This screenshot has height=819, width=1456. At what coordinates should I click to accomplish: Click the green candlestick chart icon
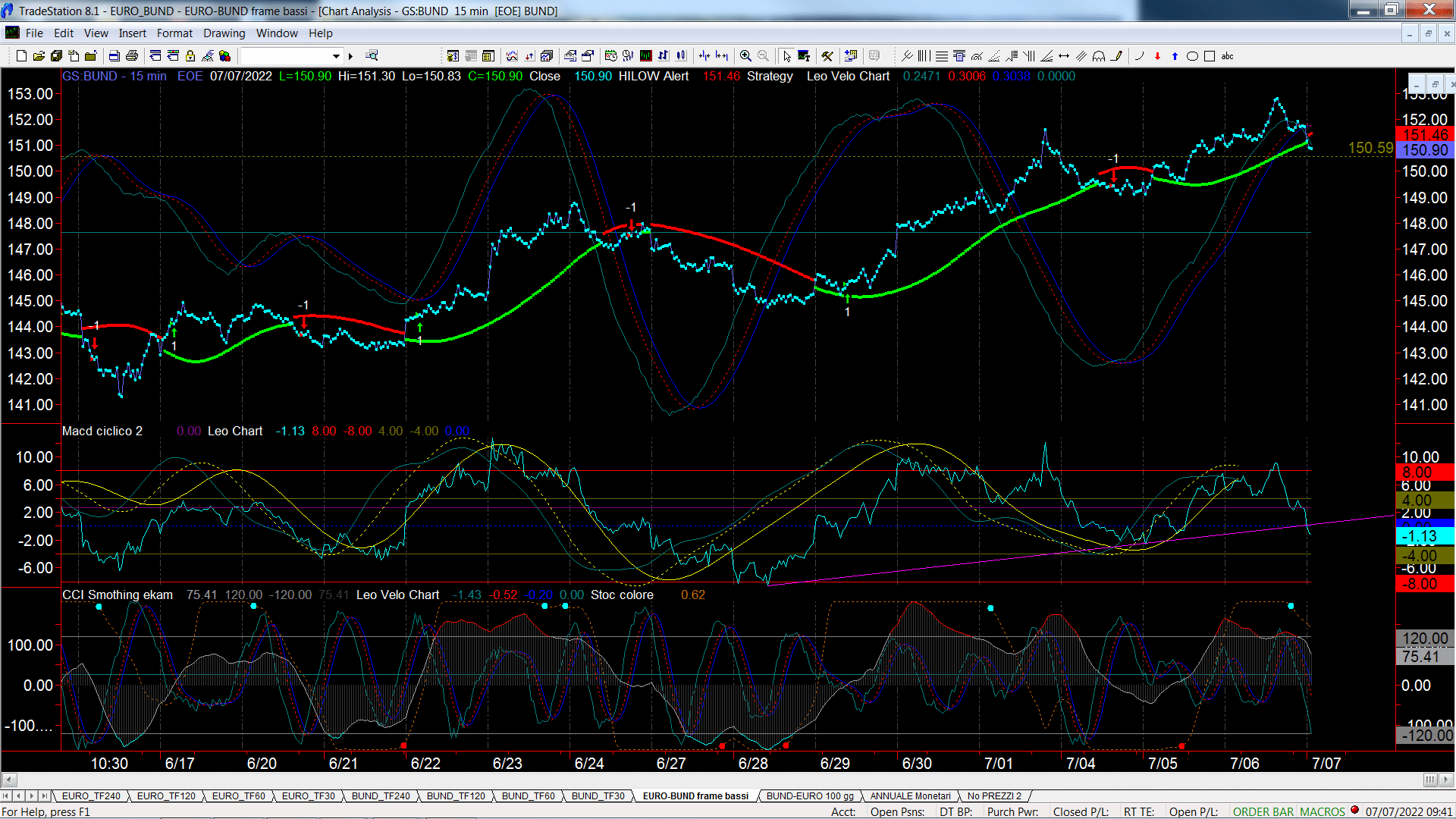tap(645, 55)
